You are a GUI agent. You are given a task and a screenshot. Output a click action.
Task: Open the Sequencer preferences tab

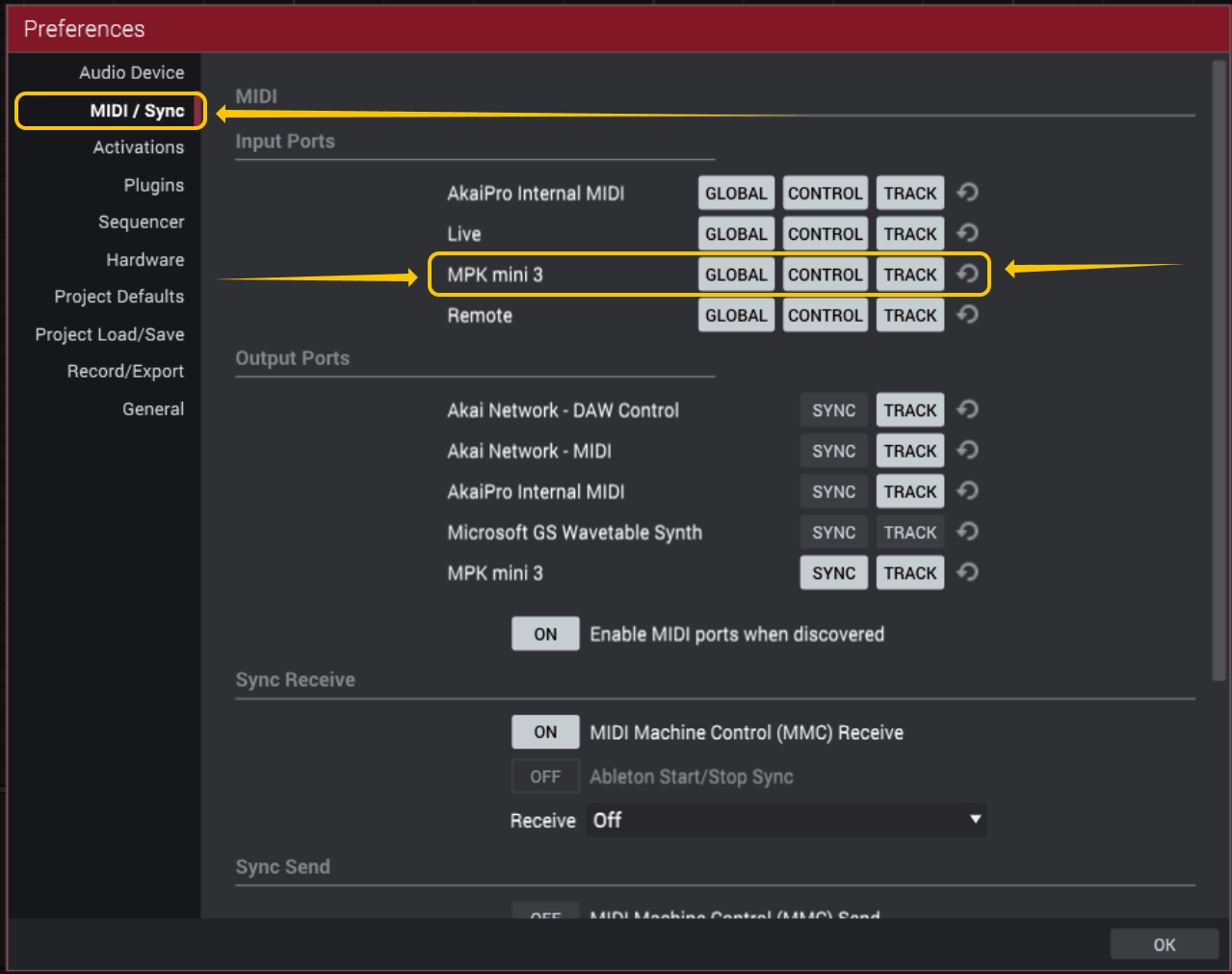[141, 222]
